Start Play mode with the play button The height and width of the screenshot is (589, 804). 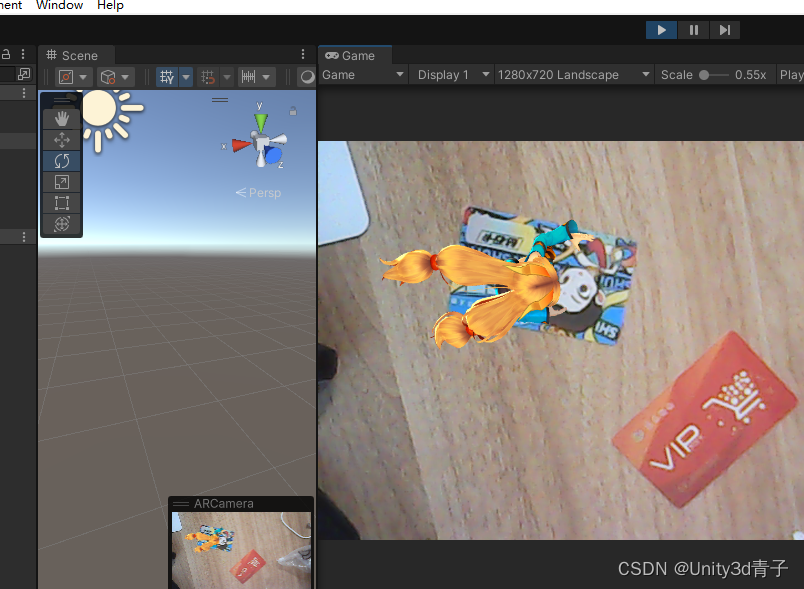click(x=661, y=30)
